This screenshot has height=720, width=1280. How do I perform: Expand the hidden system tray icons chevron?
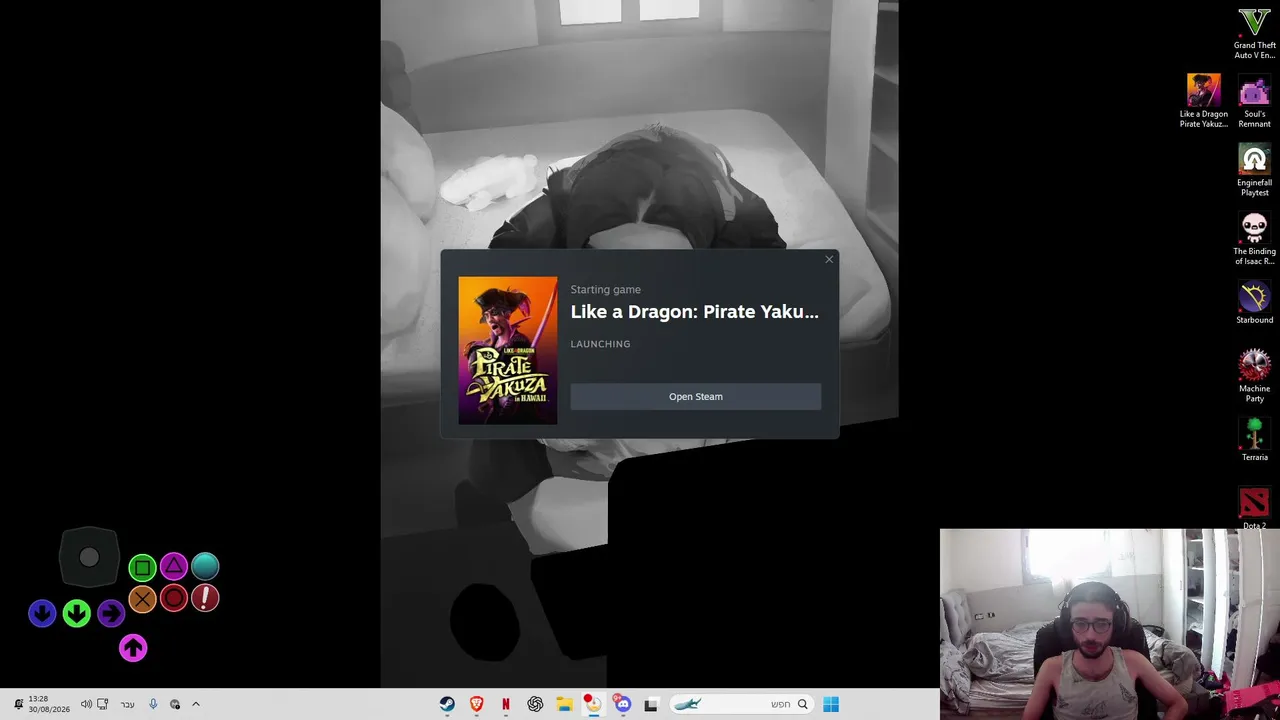[x=196, y=704]
